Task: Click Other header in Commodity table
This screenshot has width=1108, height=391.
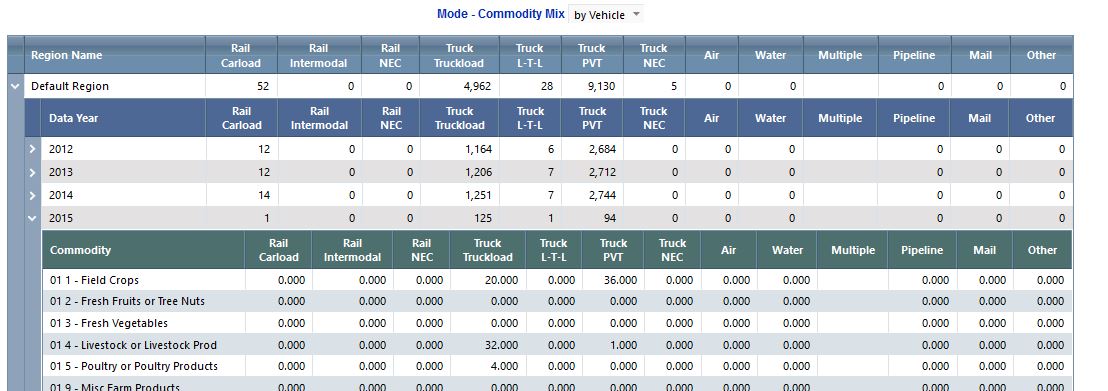Action: tap(1042, 250)
